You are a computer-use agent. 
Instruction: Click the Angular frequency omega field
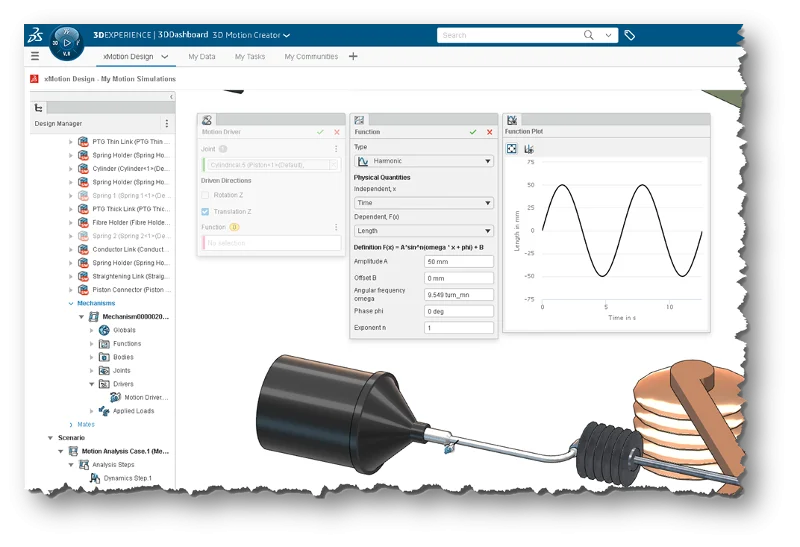click(x=459, y=295)
